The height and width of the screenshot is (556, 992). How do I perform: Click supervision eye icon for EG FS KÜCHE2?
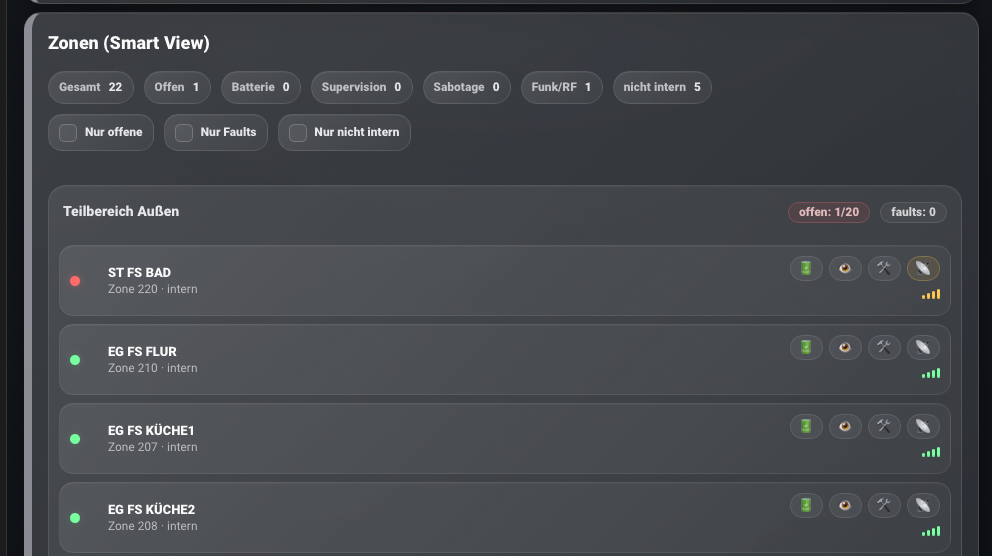point(845,505)
